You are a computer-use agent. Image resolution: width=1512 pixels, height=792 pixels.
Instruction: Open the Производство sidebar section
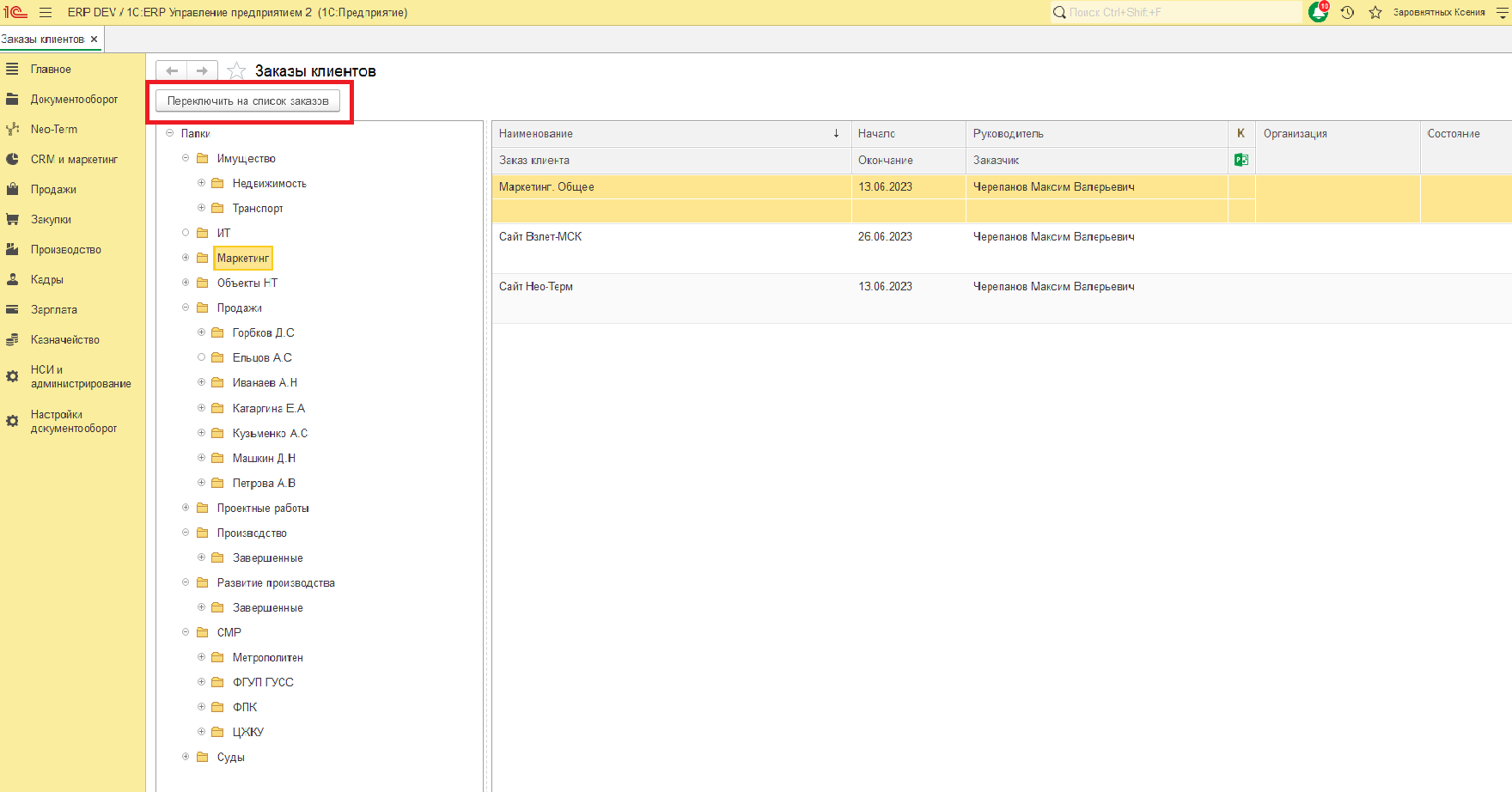65,249
